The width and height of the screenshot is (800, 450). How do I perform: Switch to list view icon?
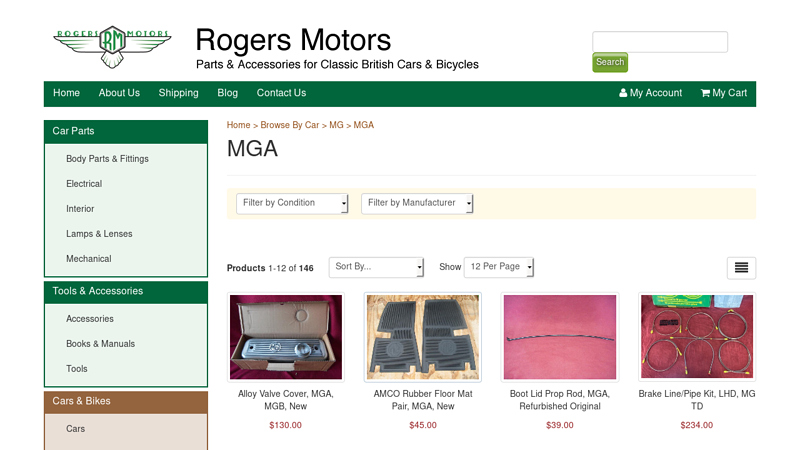click(x=741, y=268)
